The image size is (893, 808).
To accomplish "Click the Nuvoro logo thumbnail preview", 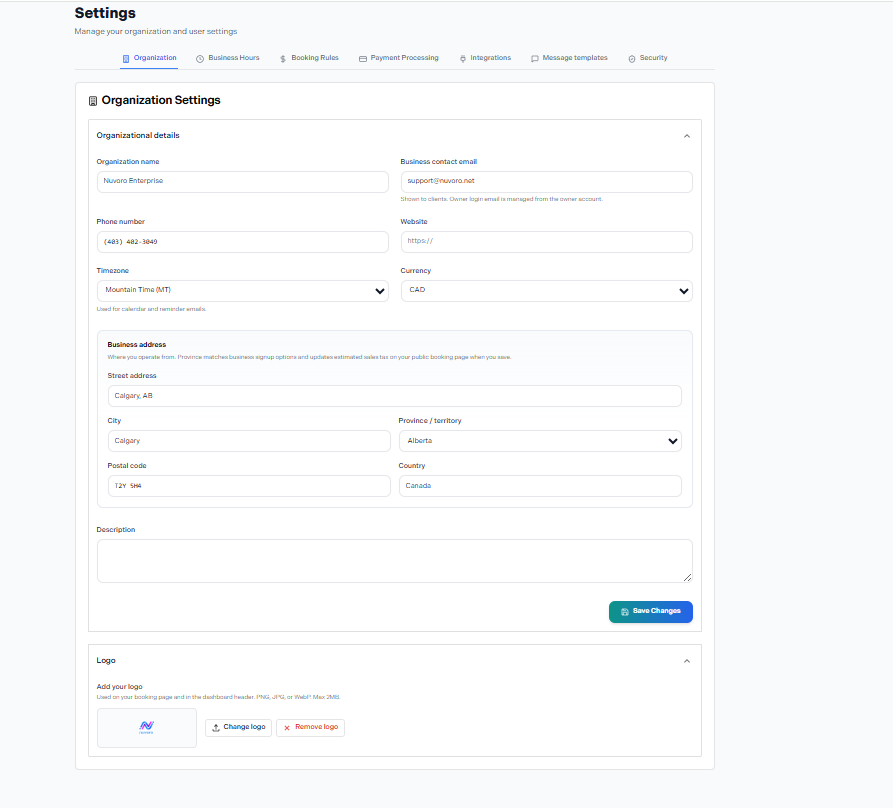I will coord(147,728).
